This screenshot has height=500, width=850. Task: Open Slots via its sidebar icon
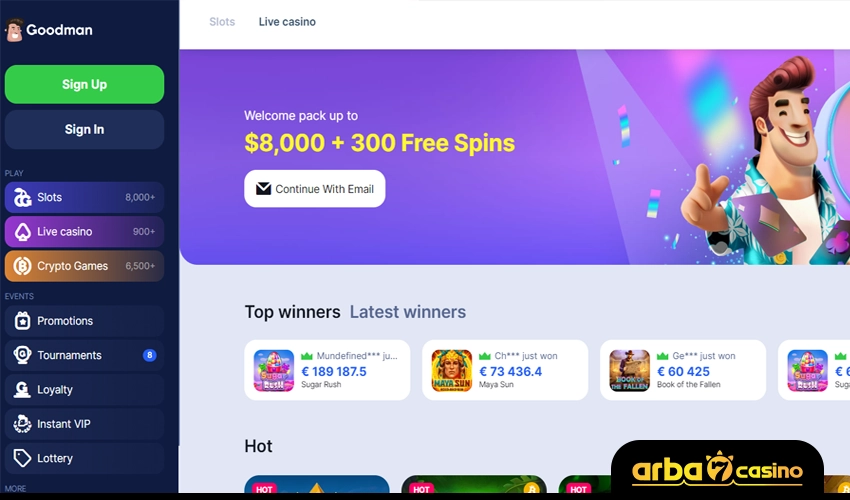coord(22,197)
